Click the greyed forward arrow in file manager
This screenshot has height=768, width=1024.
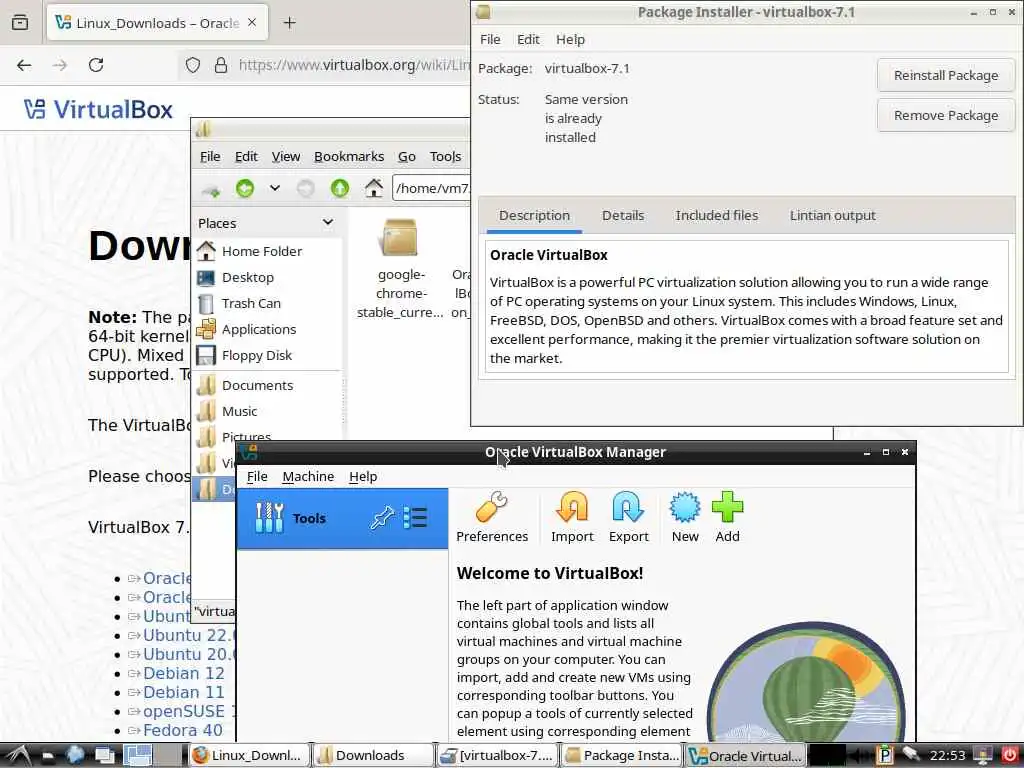coord(305,189)
